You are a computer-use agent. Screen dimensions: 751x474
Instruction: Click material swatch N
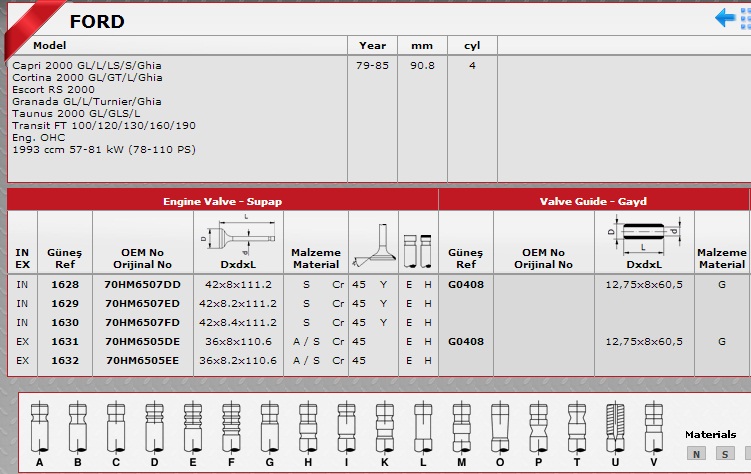point(696,454)
